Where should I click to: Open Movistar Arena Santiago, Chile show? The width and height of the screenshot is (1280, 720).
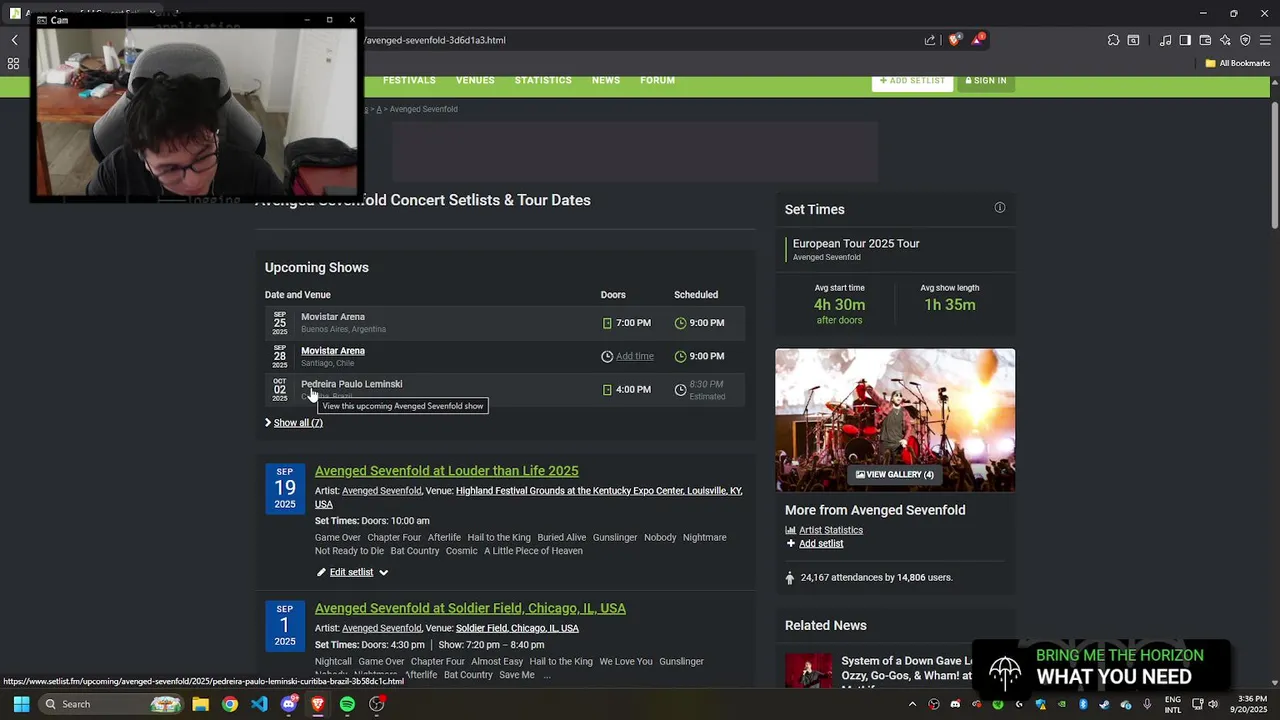pos(333,351)
